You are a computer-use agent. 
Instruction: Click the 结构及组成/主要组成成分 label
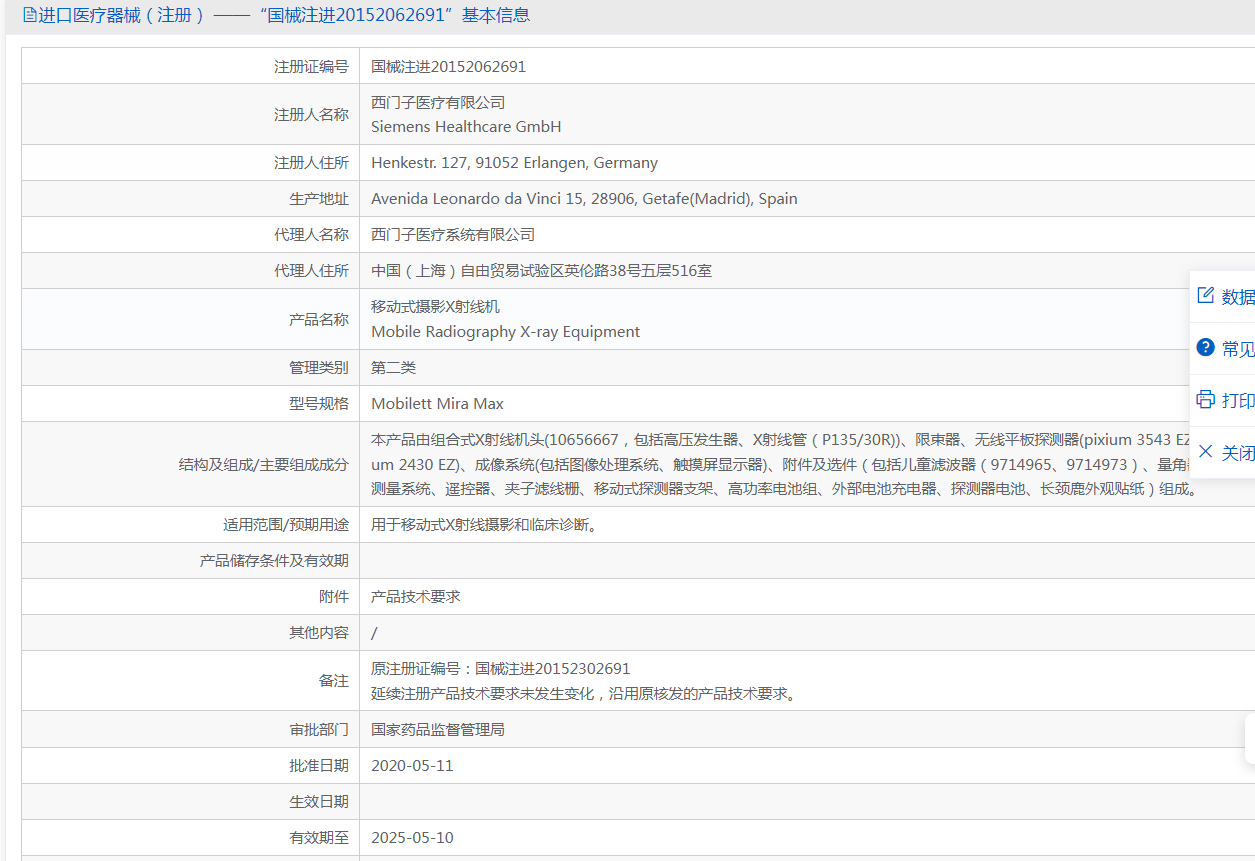(263, 464)
